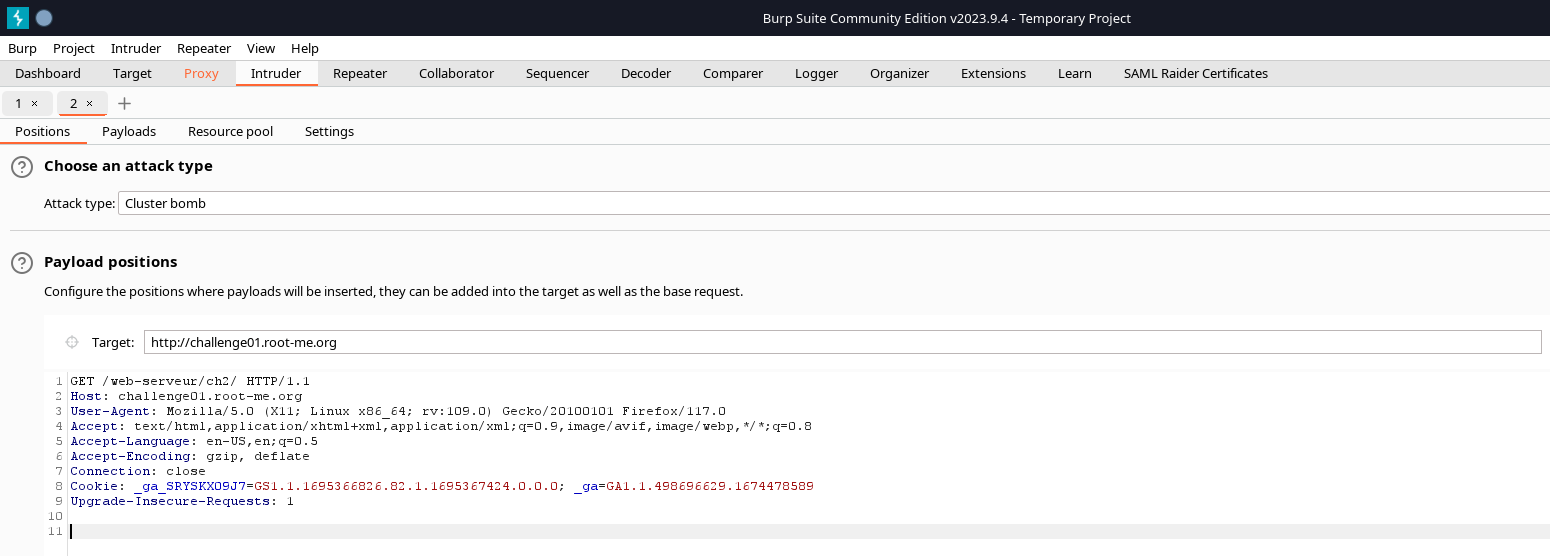Switch to the Target tab
Screen dimensions: 1550x556
132,73
